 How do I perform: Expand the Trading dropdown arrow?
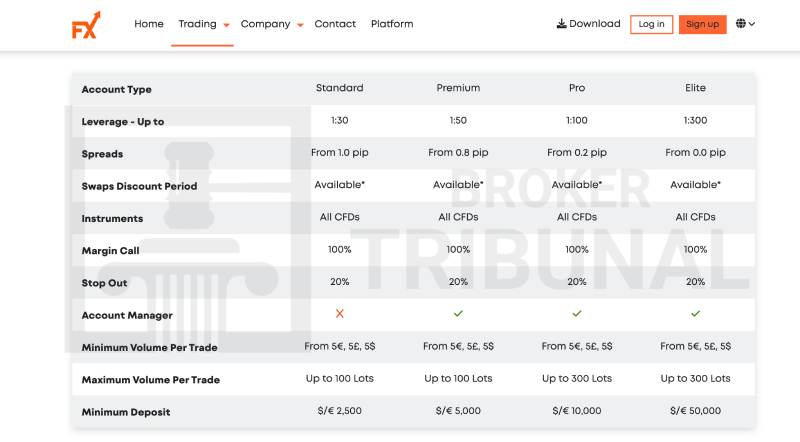[x=227, y=25]
